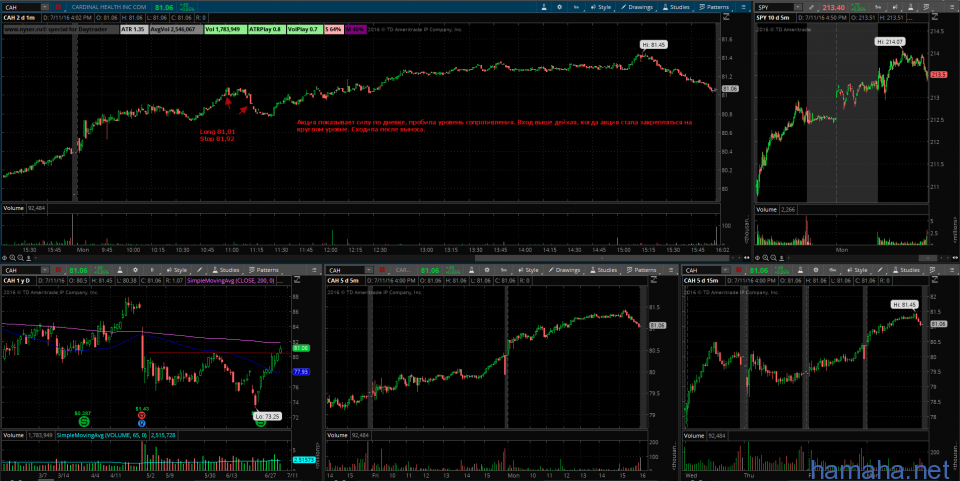Click the CAH 5 d 5m timeframe label
Image resolution: width=960 pixels, height=481 pixels.
[x=343, y=280]
